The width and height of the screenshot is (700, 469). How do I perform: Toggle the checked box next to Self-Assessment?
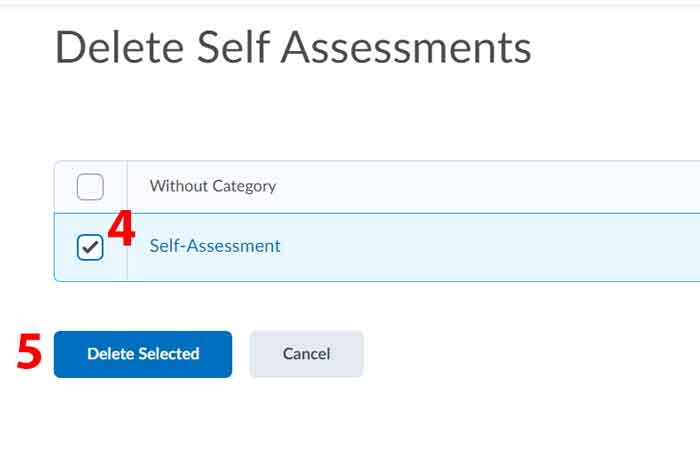tap(90, 247)
